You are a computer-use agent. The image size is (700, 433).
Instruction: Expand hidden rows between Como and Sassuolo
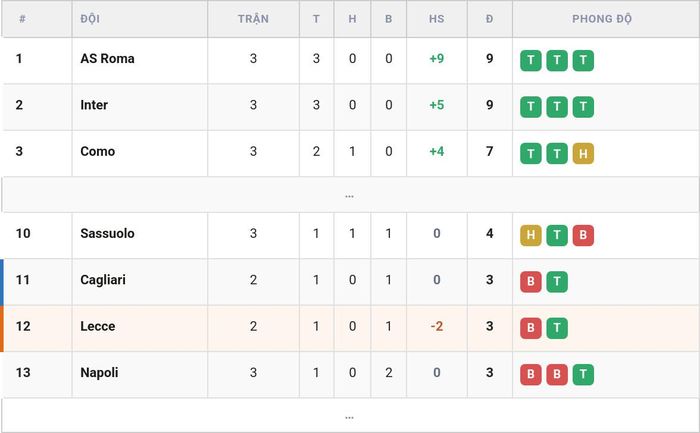pyautogui.click(x=350, y=195)
